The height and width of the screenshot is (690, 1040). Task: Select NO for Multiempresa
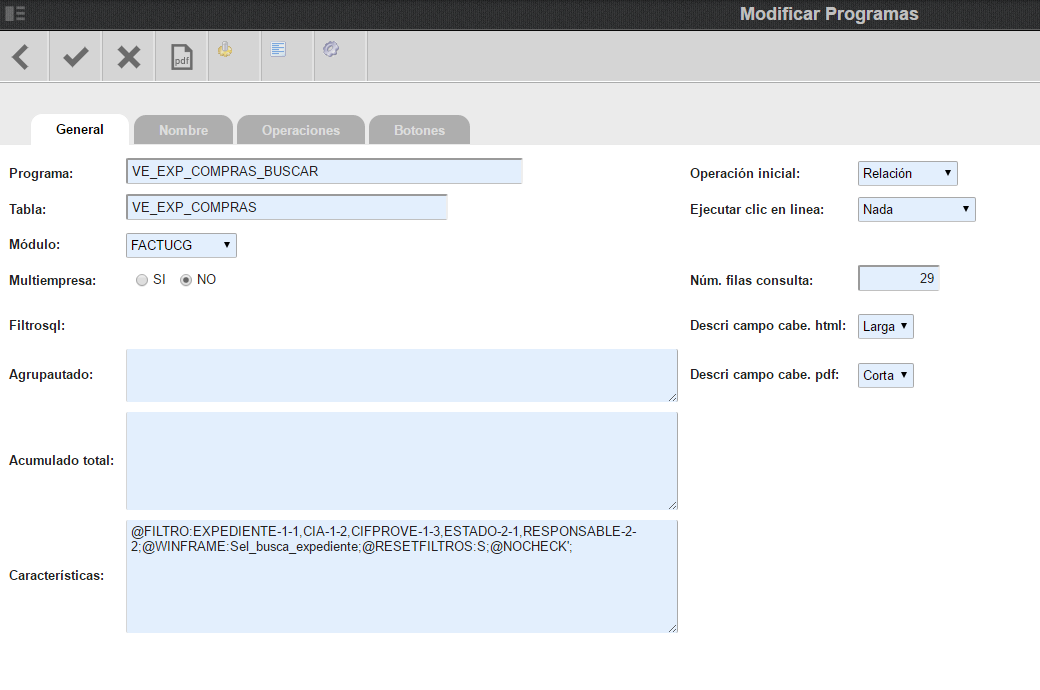(x=186, y=280)
